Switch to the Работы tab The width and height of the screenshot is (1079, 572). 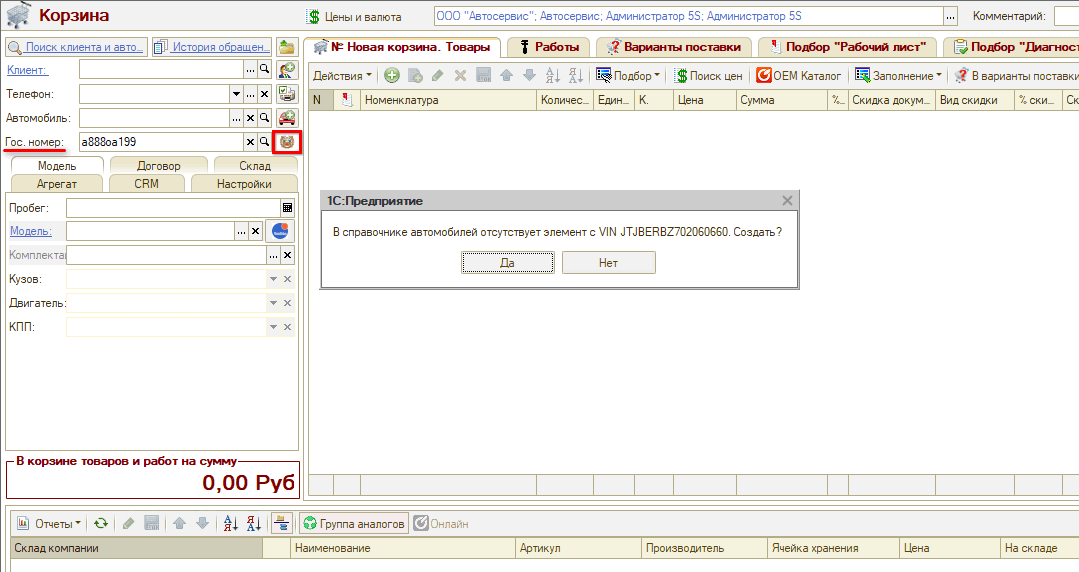(x=549, y=47)
